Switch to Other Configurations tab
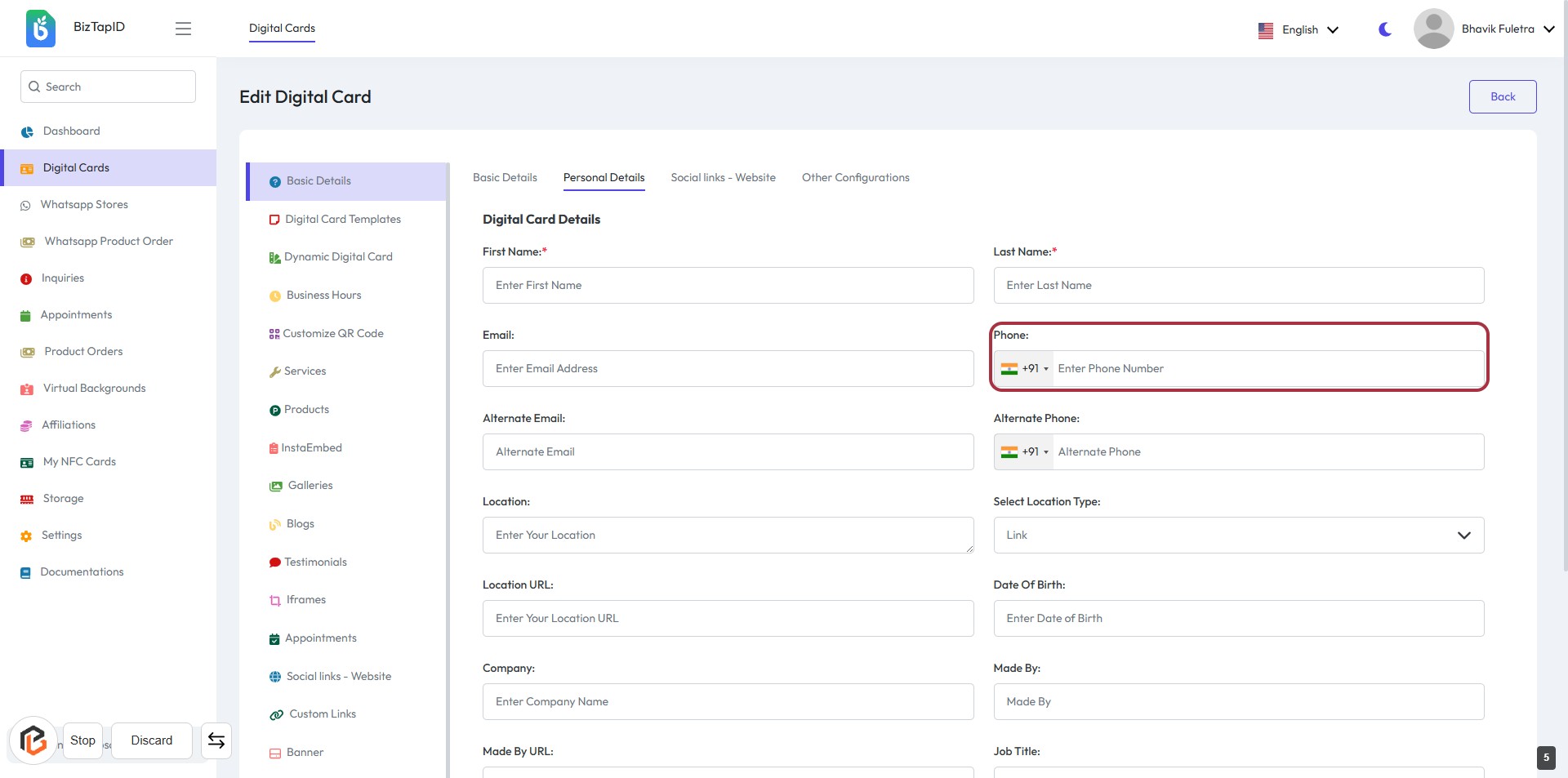This screenshot has height=778, width=1568. (x=855, y=178)
